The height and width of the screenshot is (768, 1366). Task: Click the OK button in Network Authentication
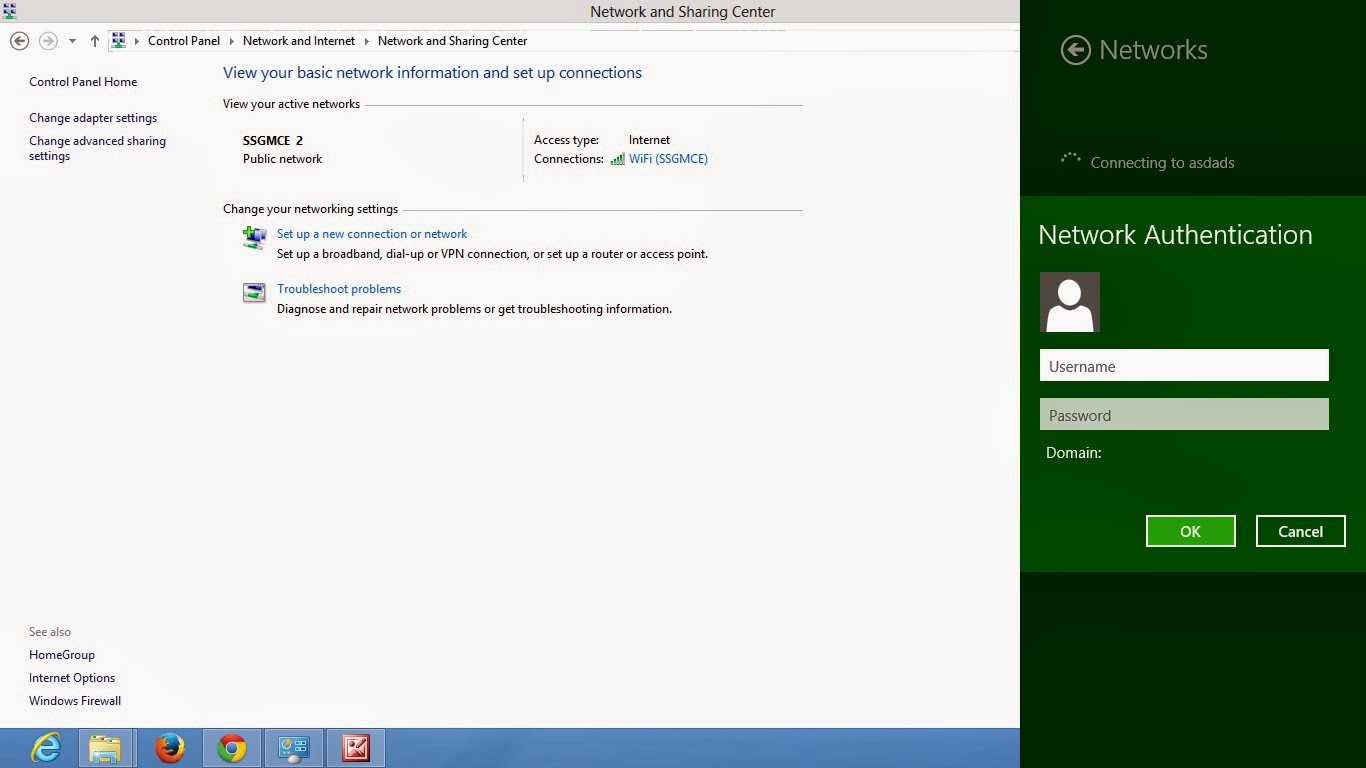1190,531
